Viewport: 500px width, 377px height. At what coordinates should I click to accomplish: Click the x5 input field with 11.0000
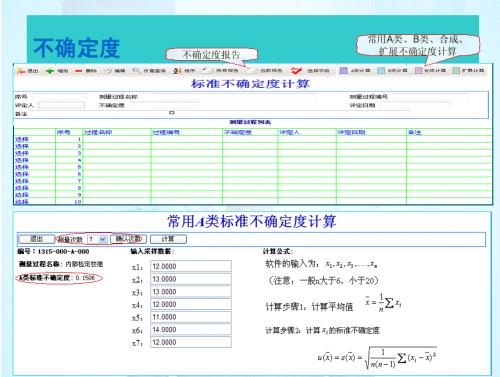191,317
